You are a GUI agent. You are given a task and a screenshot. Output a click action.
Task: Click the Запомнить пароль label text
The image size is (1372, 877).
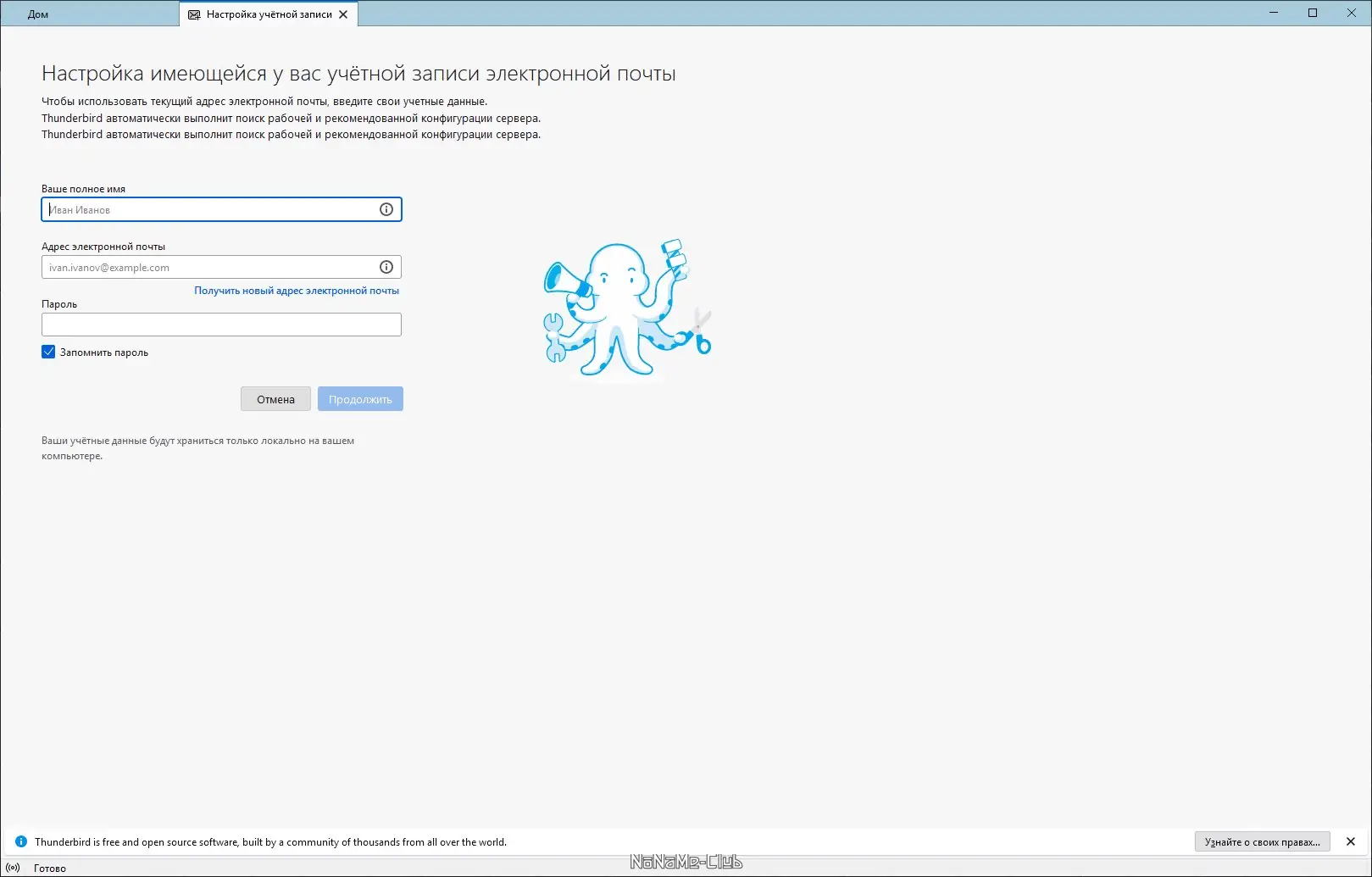104,352
